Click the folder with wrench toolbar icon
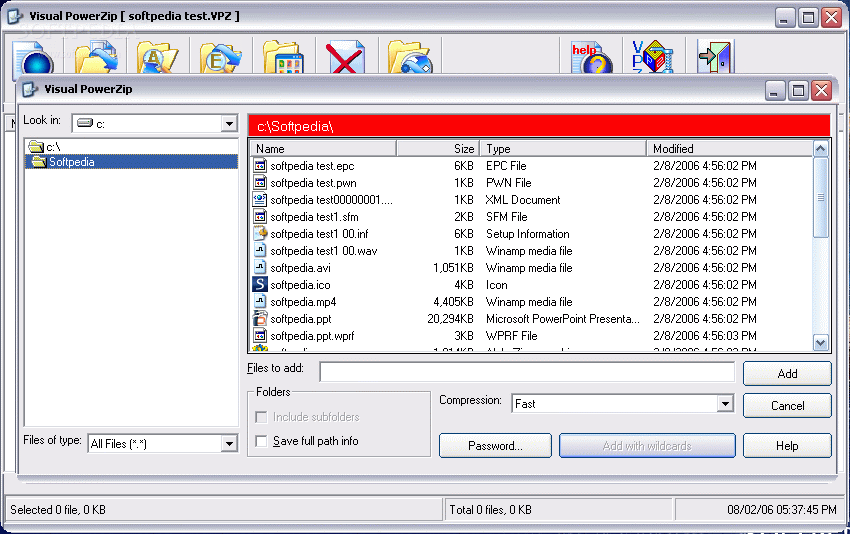Image resolution: width=850 pixels, height=534 pixels. [x=410, y=57]
